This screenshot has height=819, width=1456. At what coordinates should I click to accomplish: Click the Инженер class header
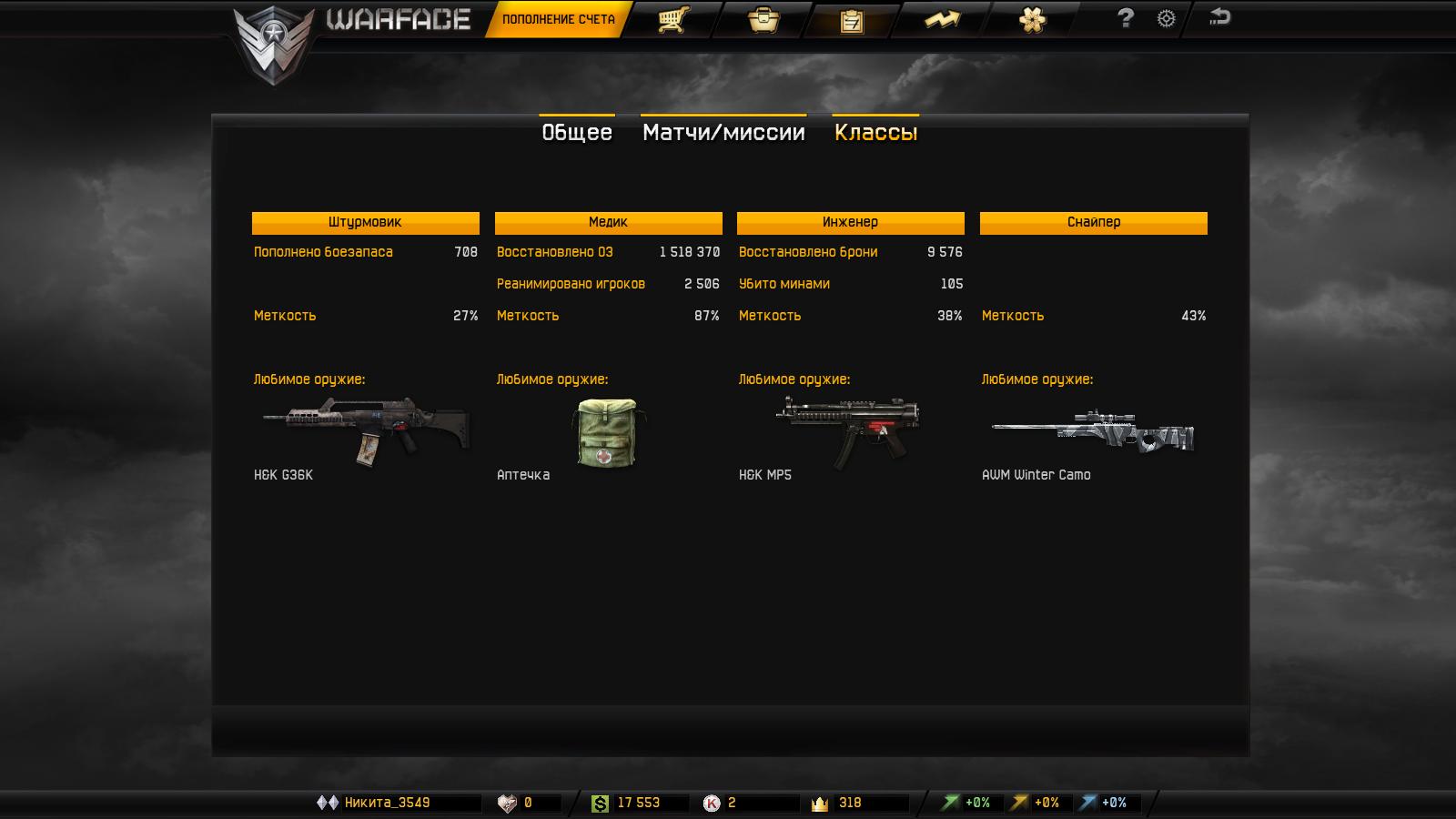(850, 223)
